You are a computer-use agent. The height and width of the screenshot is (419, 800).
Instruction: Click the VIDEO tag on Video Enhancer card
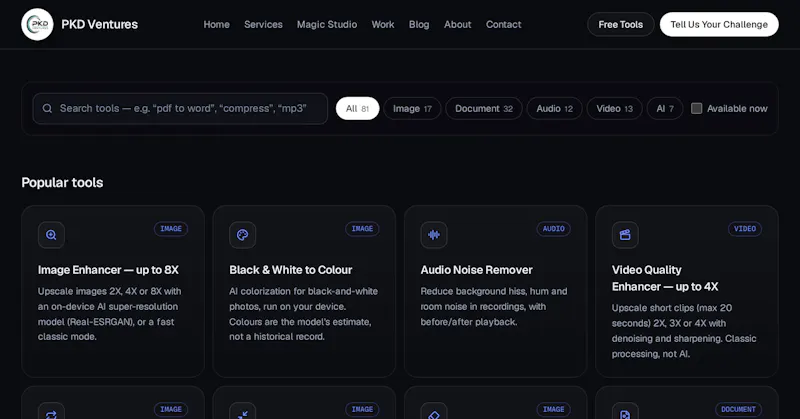745,229
